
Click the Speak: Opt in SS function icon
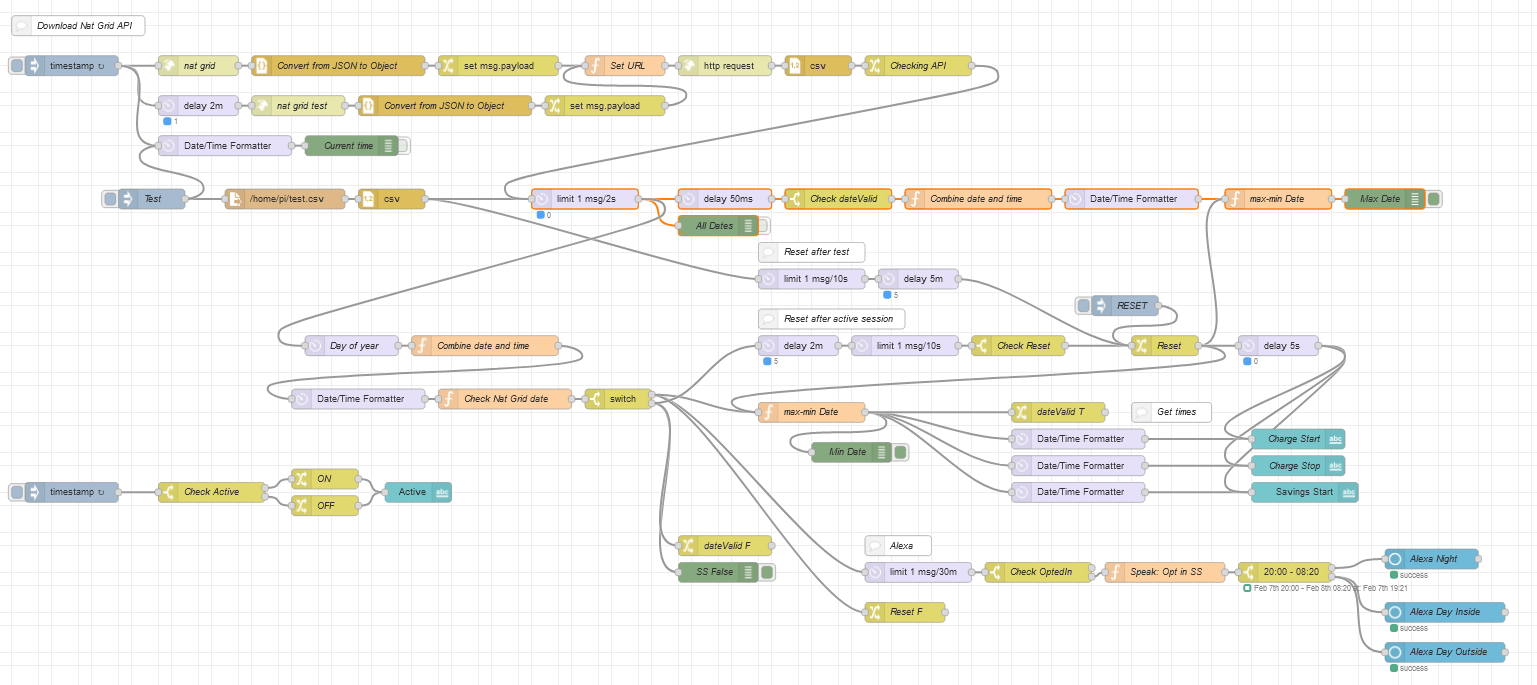point(1115,572)
